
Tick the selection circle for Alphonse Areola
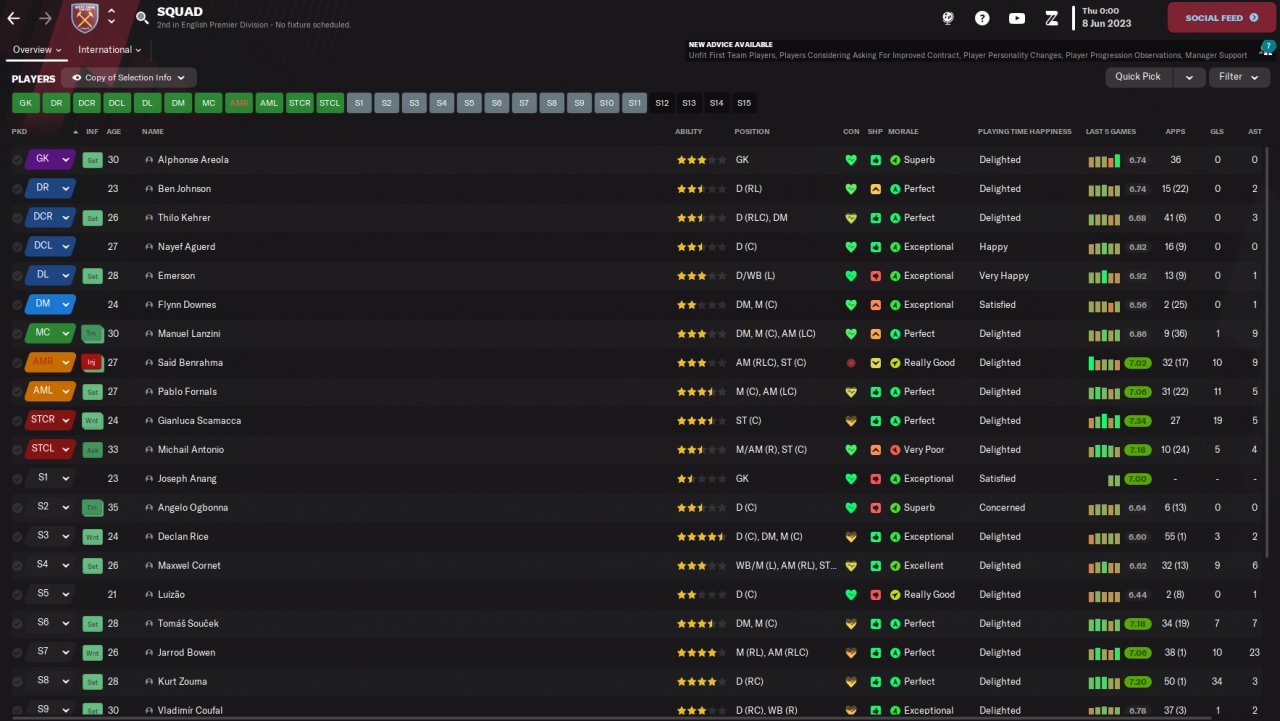pos(17,160)
